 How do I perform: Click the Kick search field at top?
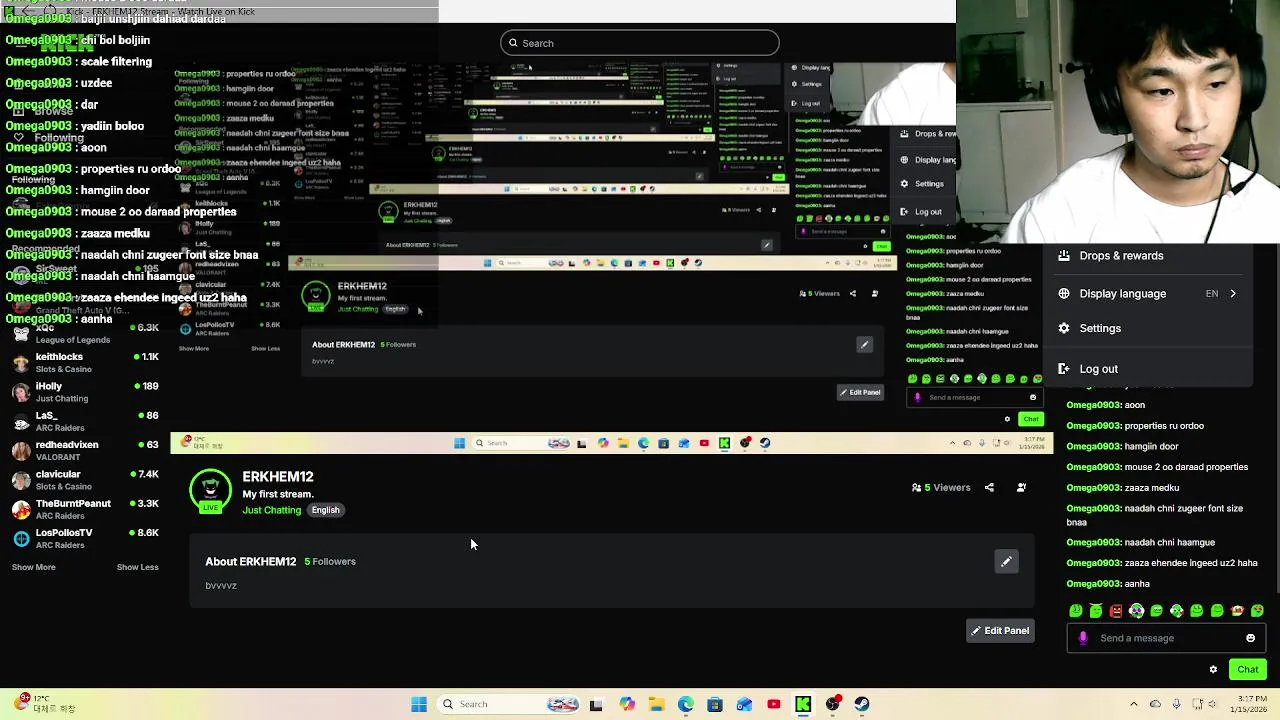tap(639, 43)
